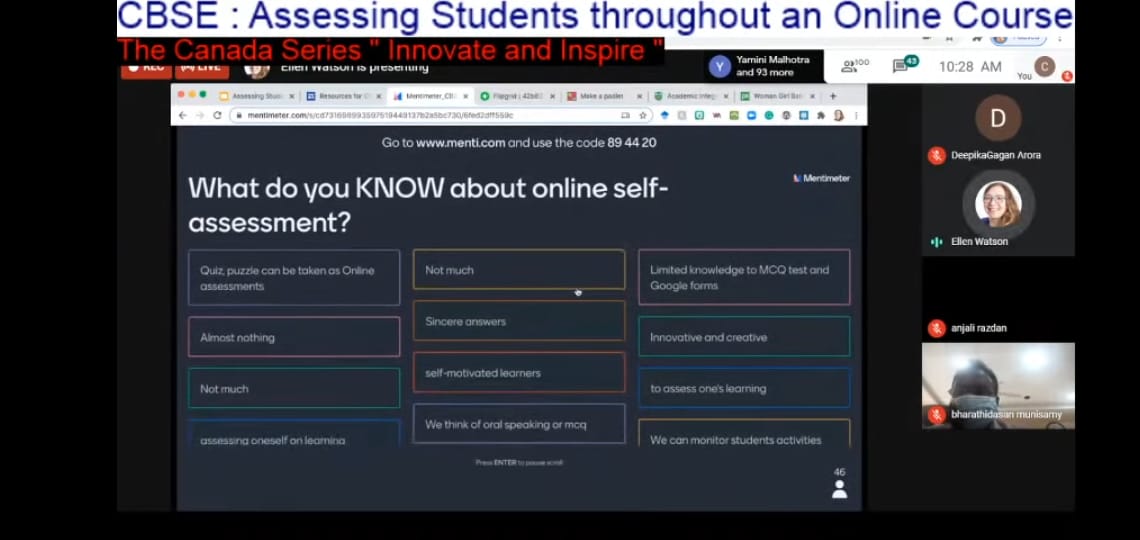The image size is (1140, 540).
Task: Click the browser reload button
Action: pyautogui.click(x=217, y=115)
